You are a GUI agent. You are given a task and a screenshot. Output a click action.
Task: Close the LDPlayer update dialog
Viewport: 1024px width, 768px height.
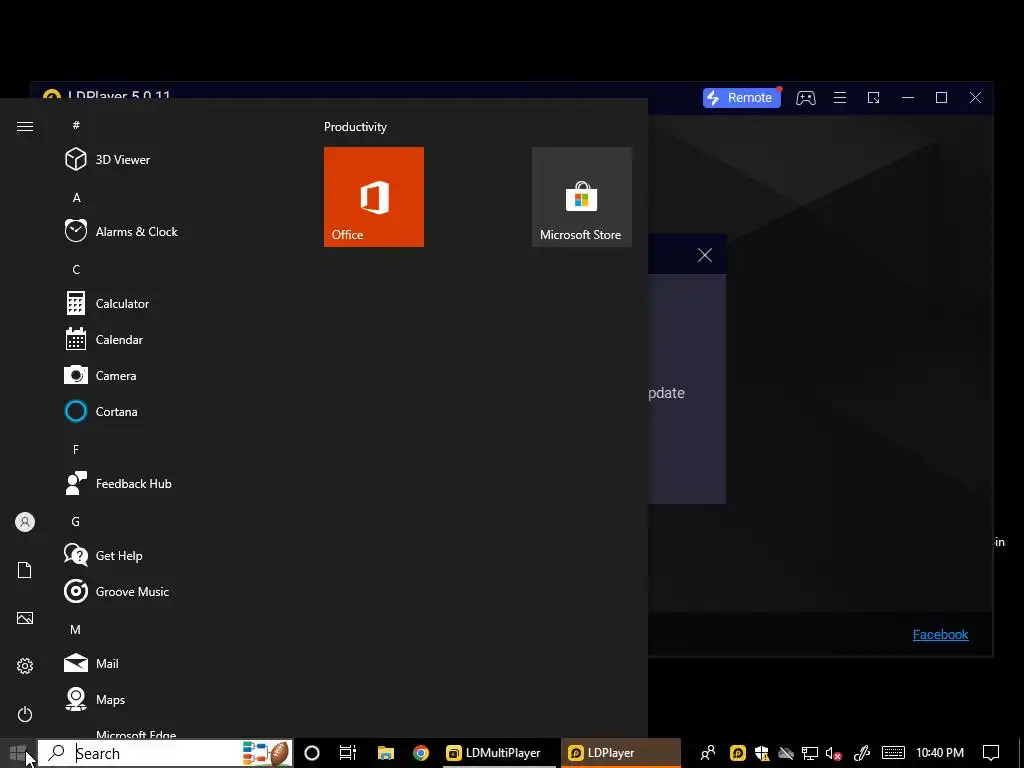point(705,255)
